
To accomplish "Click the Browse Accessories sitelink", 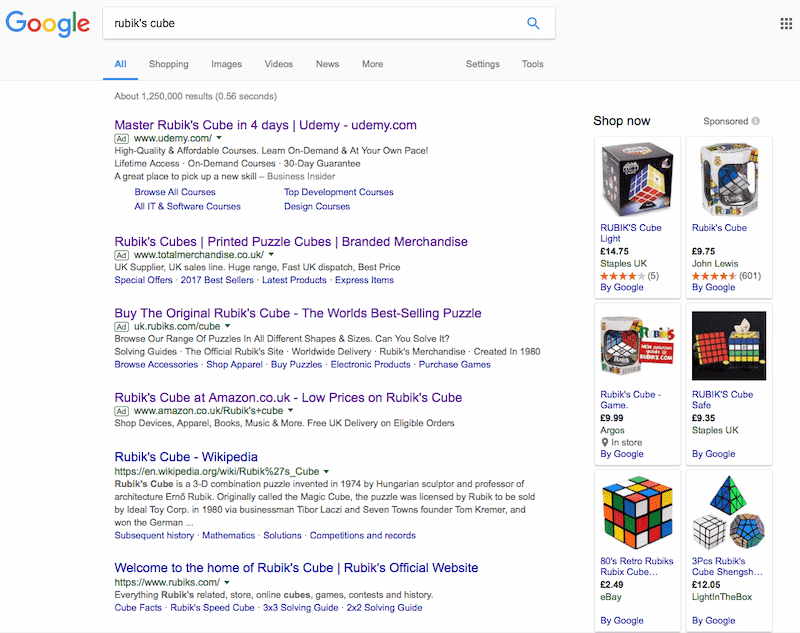I will click(156, 364).
